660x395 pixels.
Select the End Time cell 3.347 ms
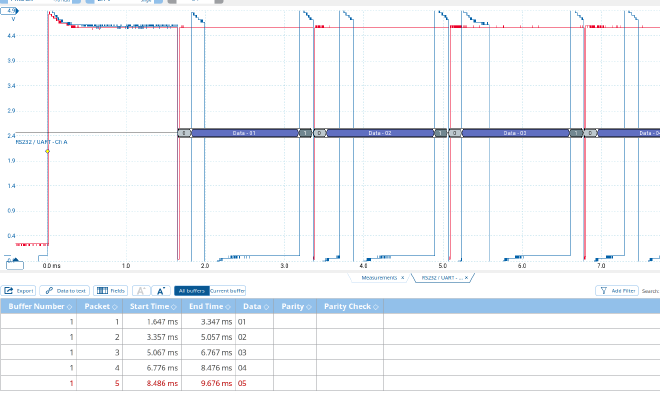click(209, 322)
